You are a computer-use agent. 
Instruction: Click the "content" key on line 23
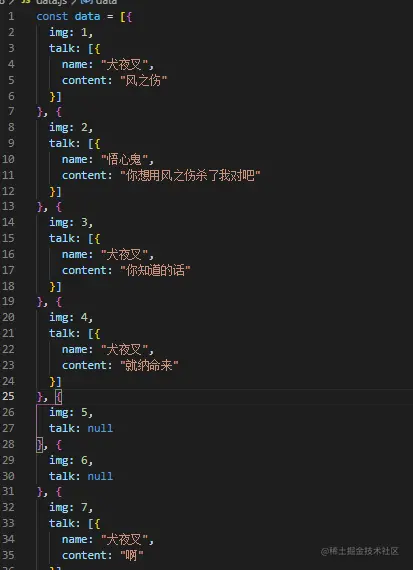(x=84, y=365)
